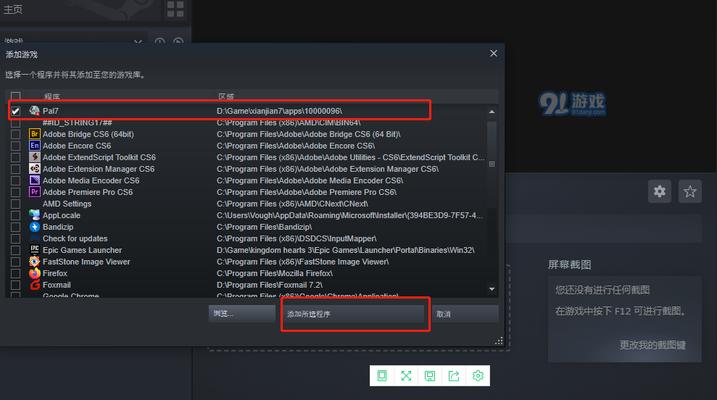Click the fullscreen expand icon in toolbar
Image resolution: width=717 pixels, height=400 pixels.
coord(406,376)
